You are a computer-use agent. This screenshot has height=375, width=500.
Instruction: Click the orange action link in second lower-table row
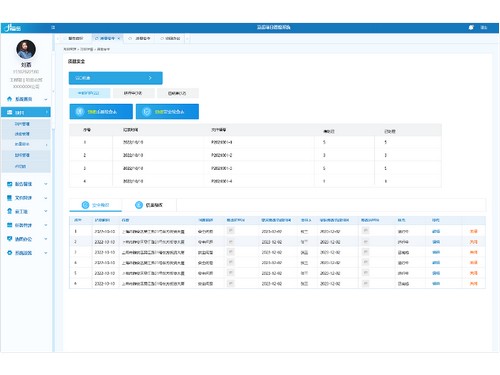(474, 242)
